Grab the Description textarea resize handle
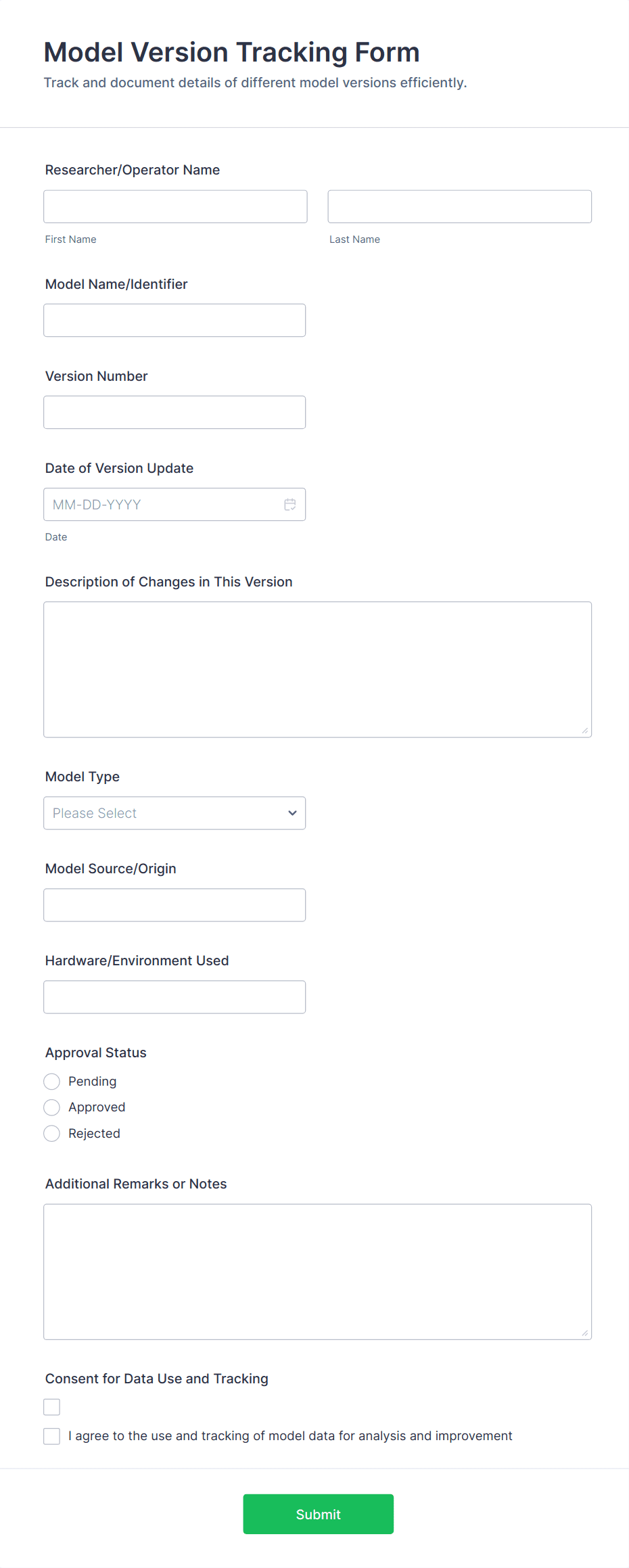The width and height of the screenshot is (629, 1568). [584, 731]
